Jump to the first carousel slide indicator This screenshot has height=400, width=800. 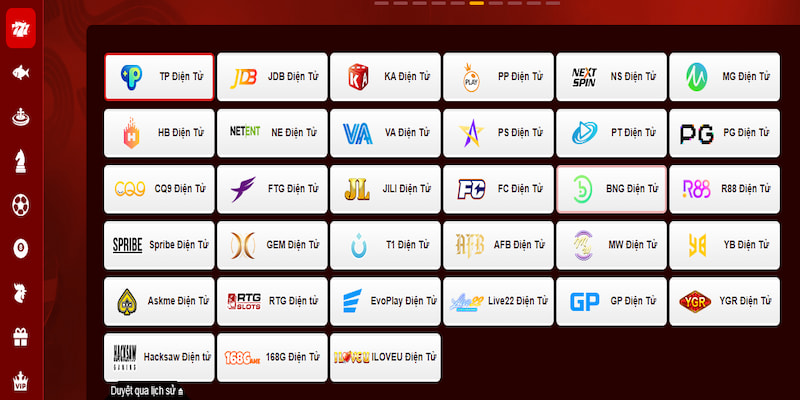tap(381, 3)
